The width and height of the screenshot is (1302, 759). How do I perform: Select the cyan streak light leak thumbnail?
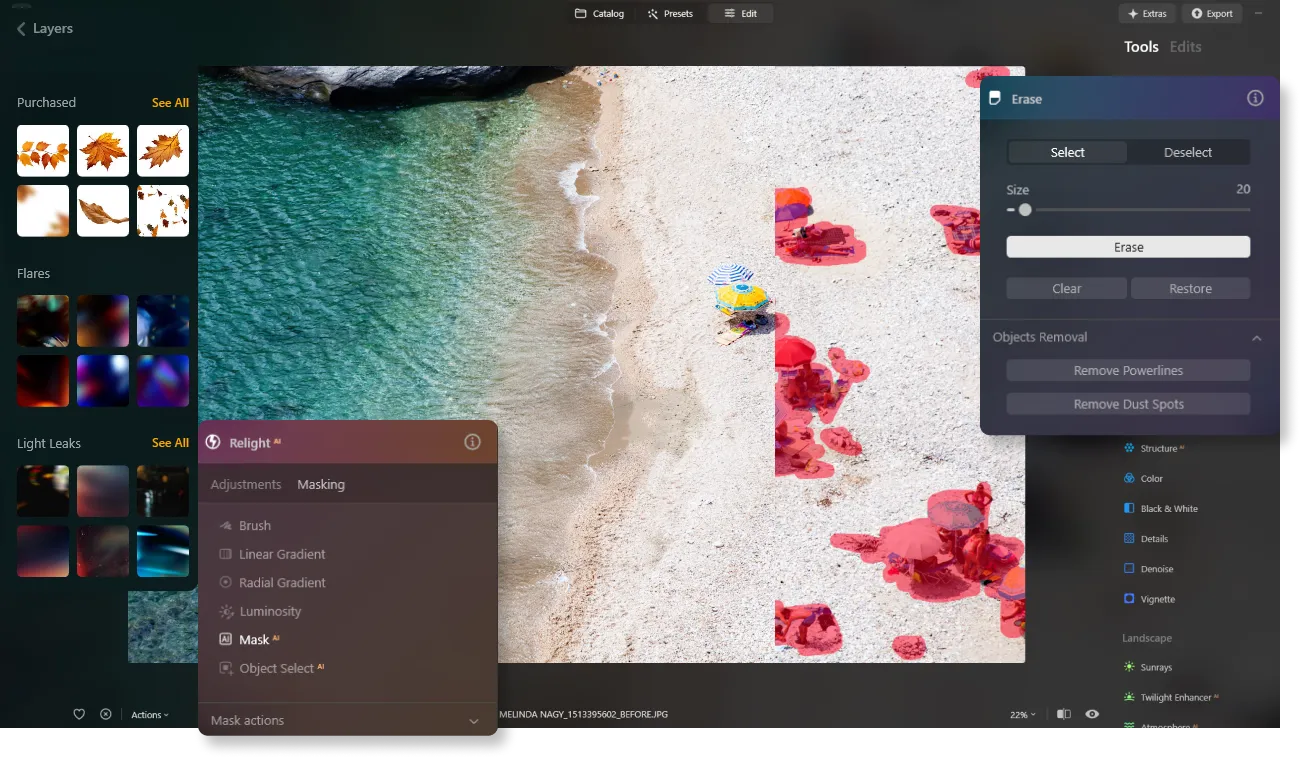163,551
